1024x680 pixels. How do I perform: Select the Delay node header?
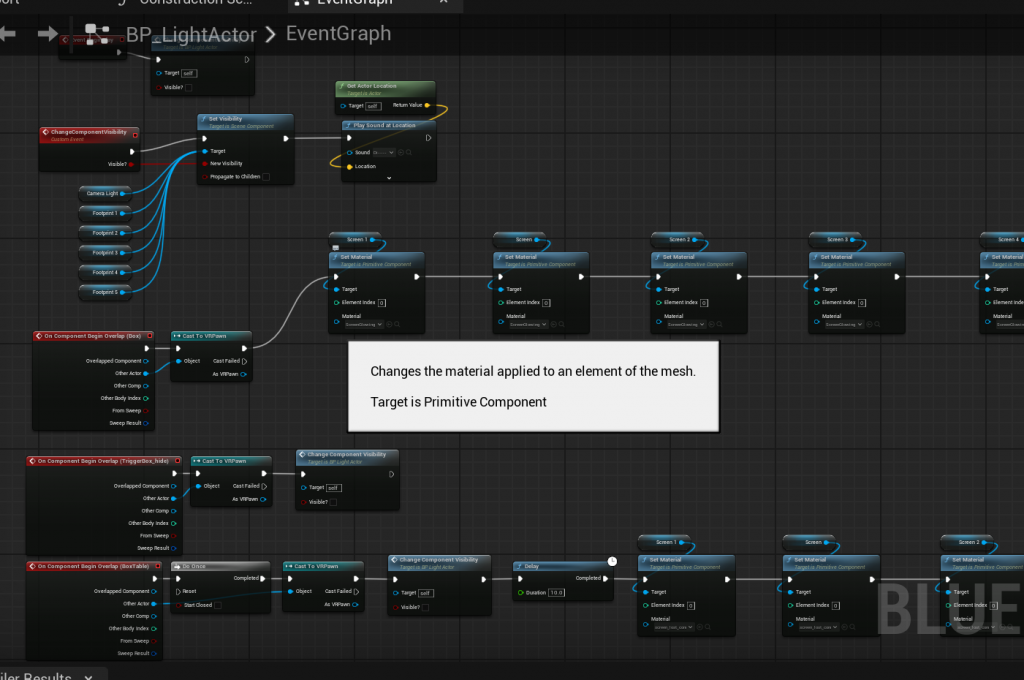[561, 566]
